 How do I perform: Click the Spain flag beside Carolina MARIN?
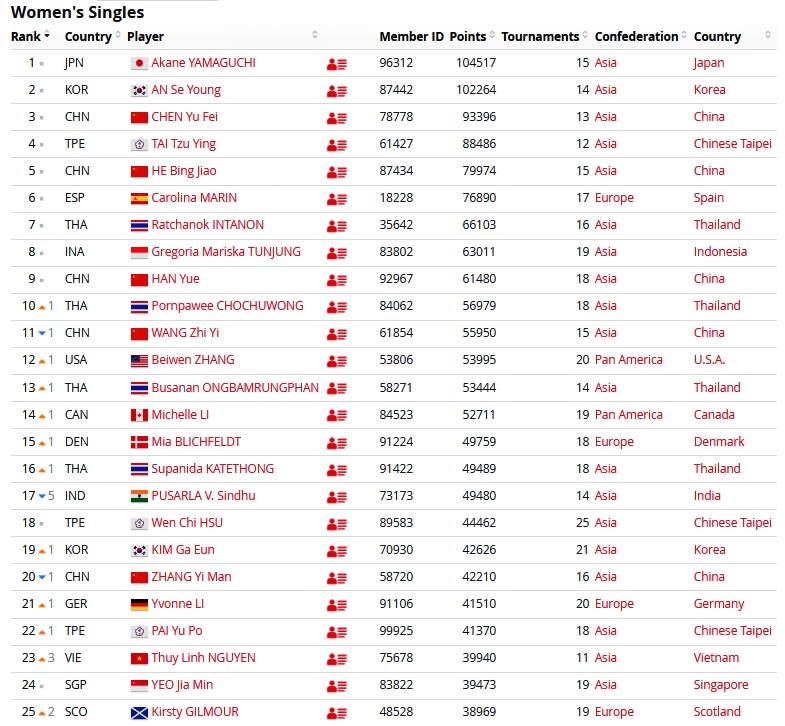pos(139,199)
